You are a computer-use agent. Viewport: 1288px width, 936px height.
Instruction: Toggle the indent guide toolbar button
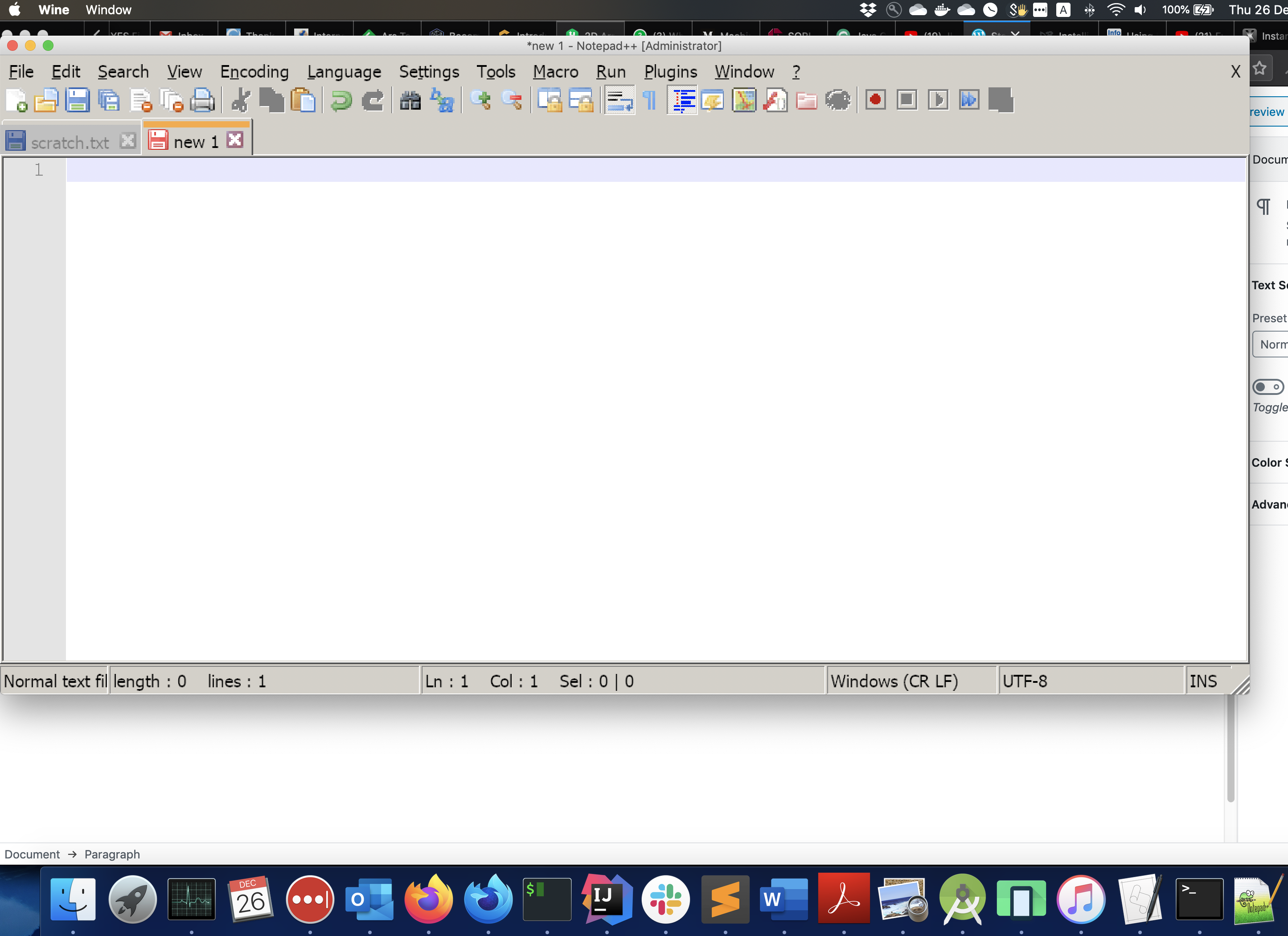click(x=682, y=101)
